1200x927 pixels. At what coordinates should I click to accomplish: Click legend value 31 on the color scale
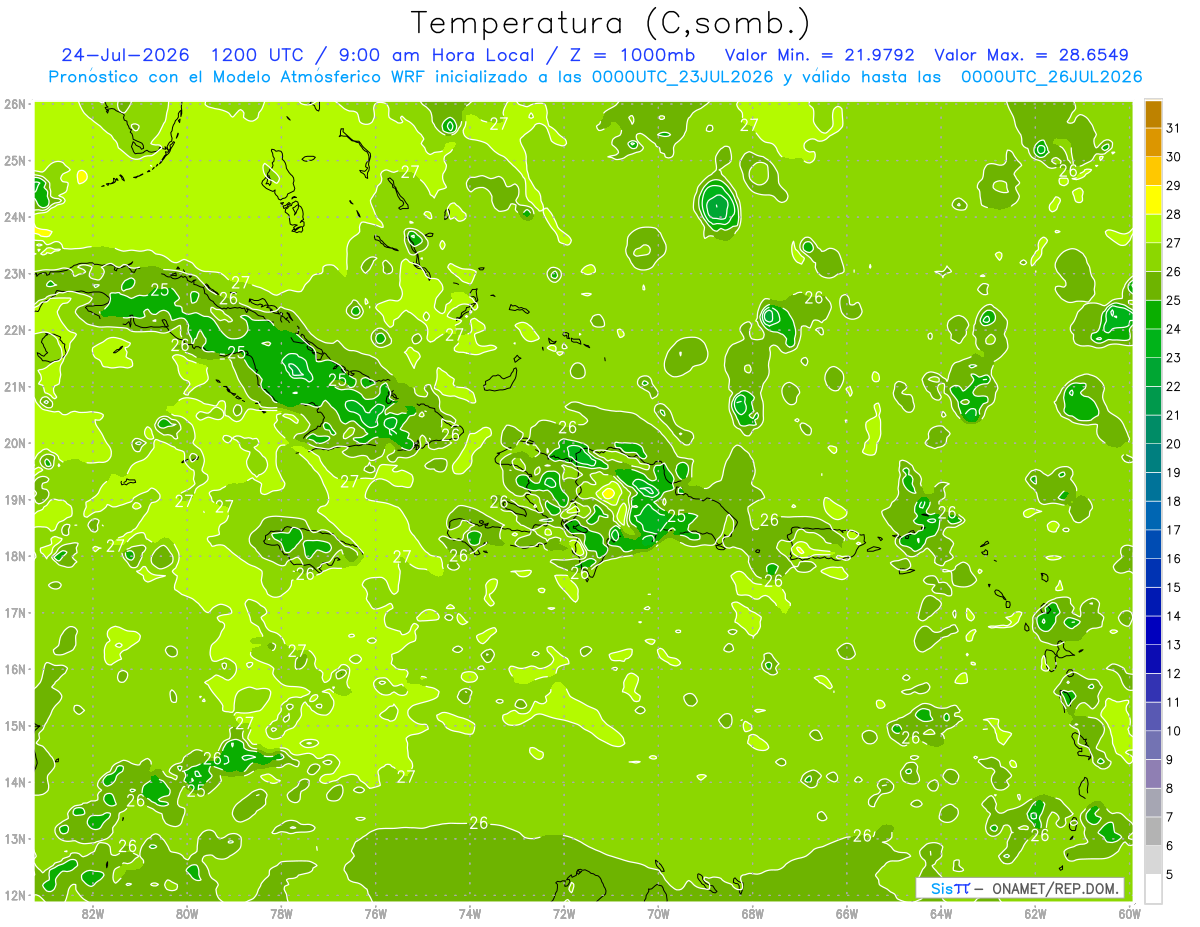(1173, 128)
